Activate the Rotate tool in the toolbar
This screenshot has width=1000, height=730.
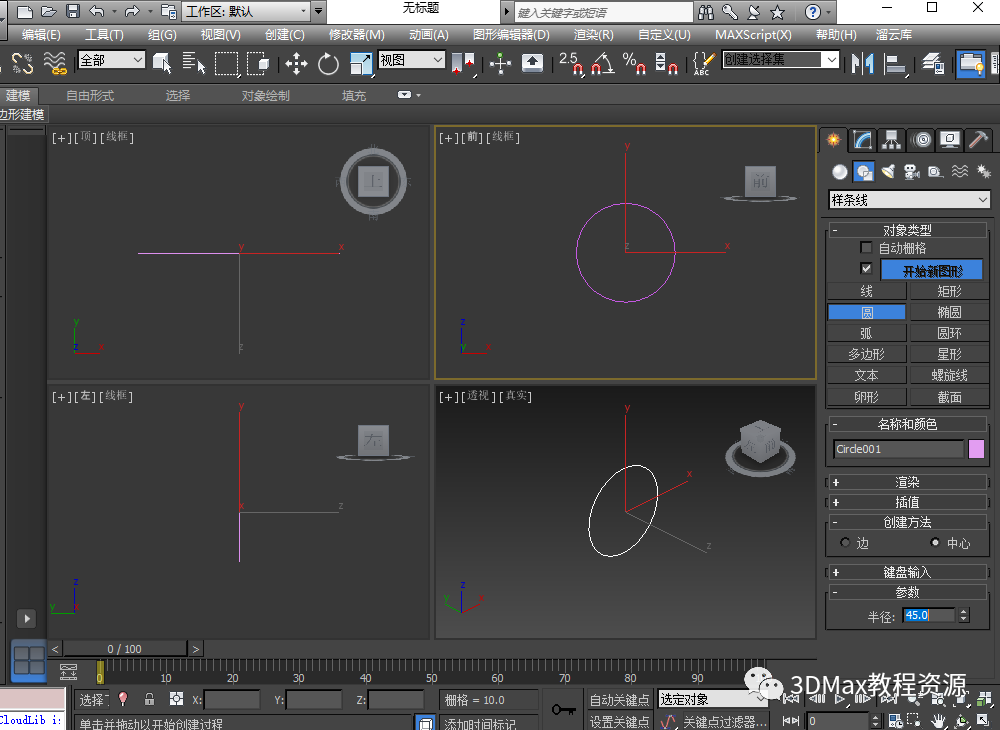click(328, 64)
